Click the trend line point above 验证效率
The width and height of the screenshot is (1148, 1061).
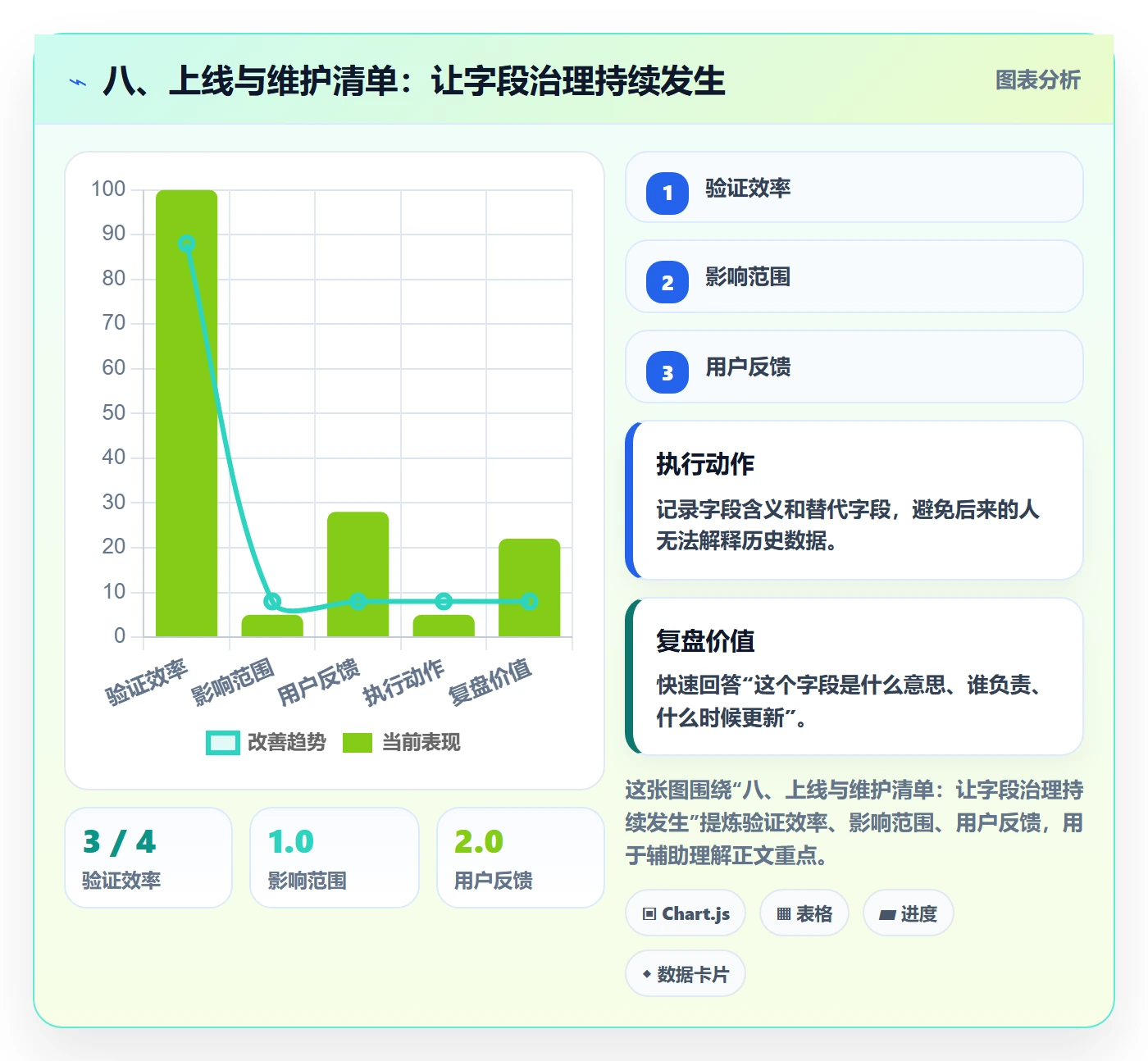[187, 244]
